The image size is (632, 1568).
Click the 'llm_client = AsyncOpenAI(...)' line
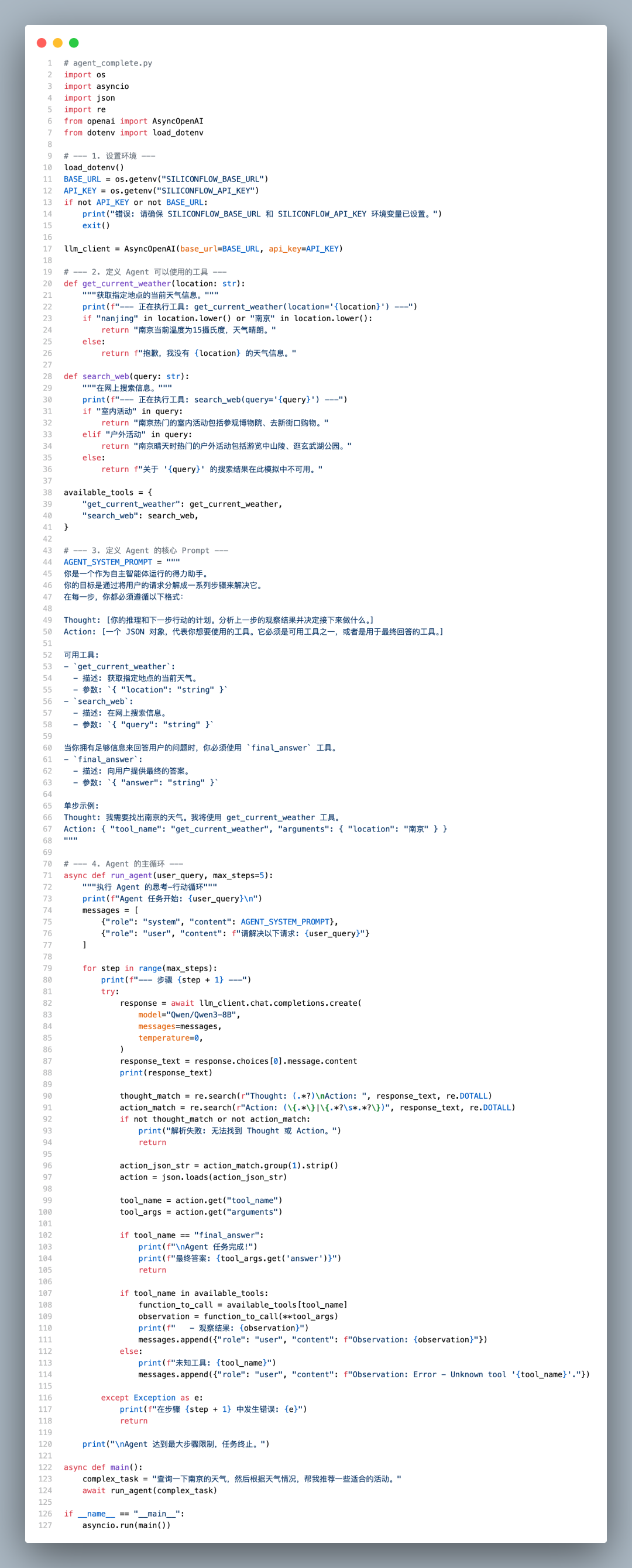coord(204,249)
